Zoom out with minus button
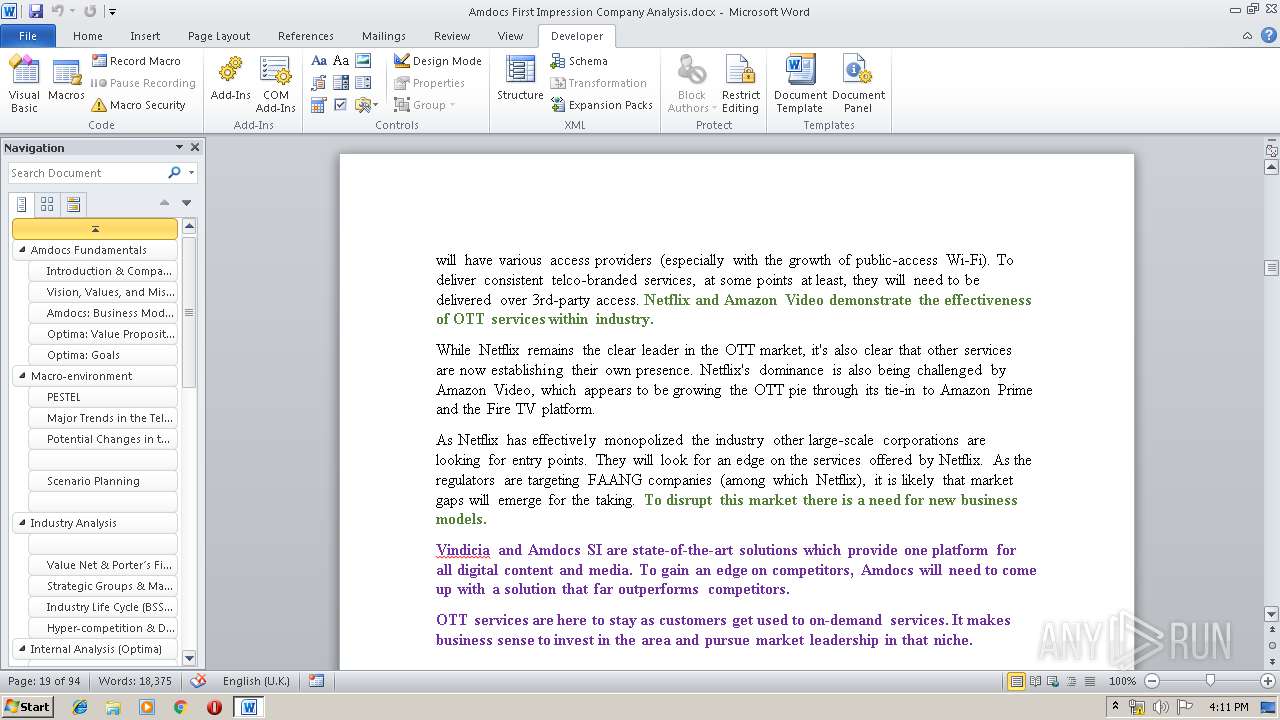This screenshot has height=720, width=1280. pos(1152,681)
